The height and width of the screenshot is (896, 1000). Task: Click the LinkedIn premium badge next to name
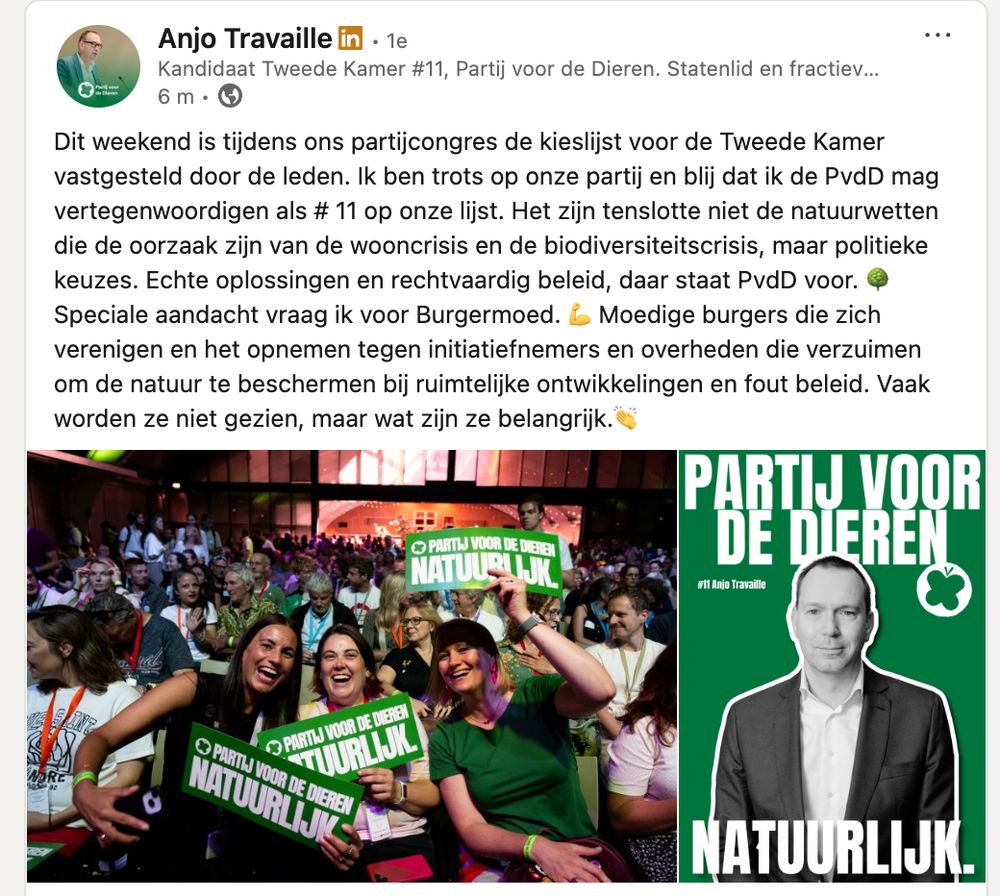(x=350, y=38)
